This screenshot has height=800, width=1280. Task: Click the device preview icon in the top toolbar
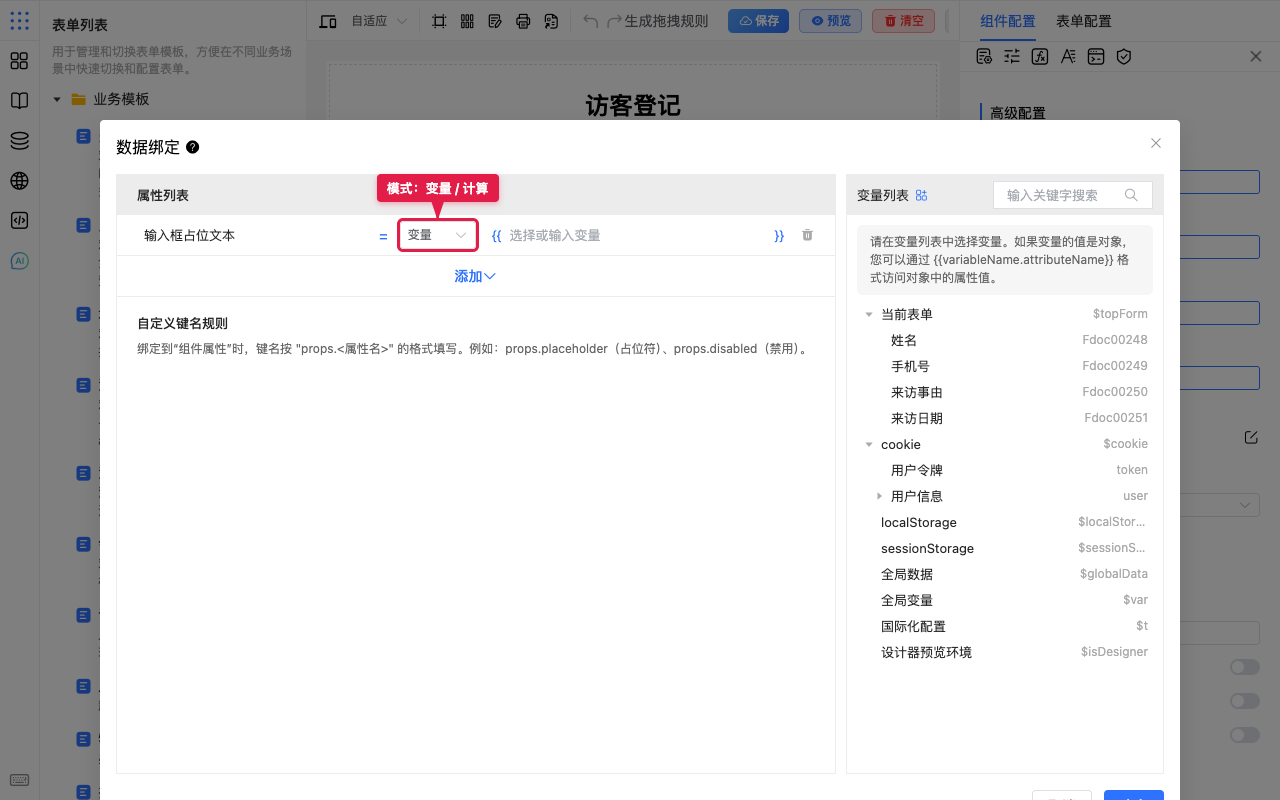coord(328,21)
